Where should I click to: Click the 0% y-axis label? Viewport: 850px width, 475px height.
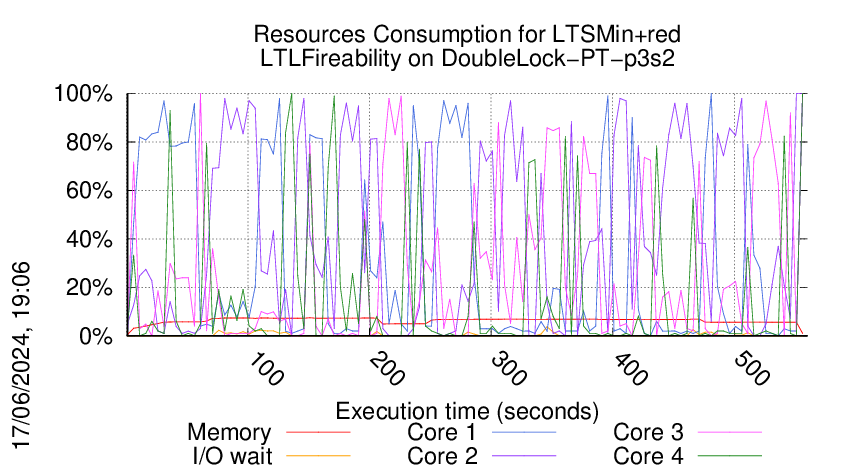pyautogui.click(x=96, y=336)
